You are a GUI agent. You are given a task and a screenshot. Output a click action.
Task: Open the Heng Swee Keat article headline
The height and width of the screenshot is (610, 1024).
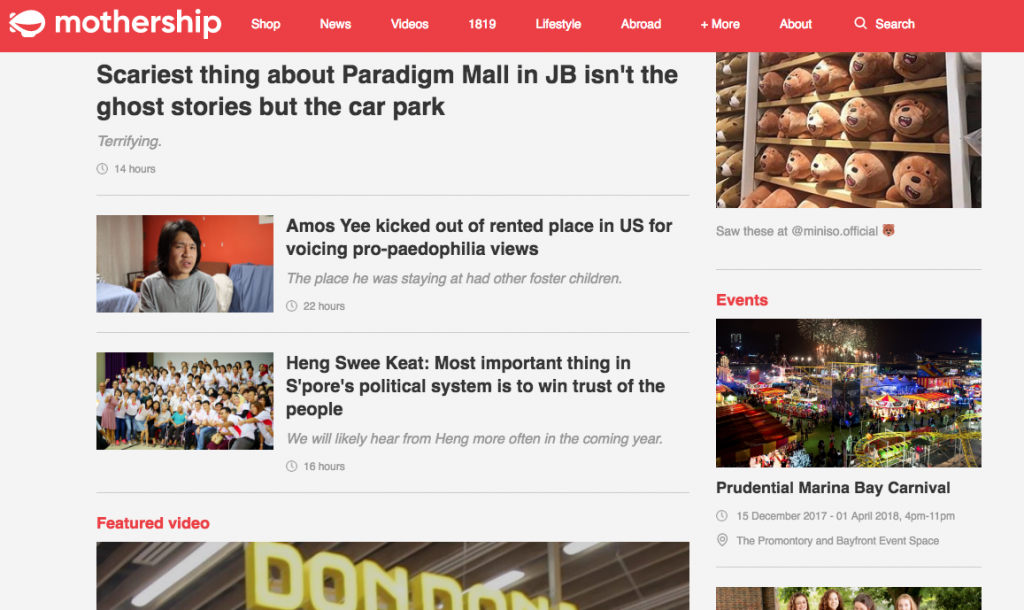(475, 386)
